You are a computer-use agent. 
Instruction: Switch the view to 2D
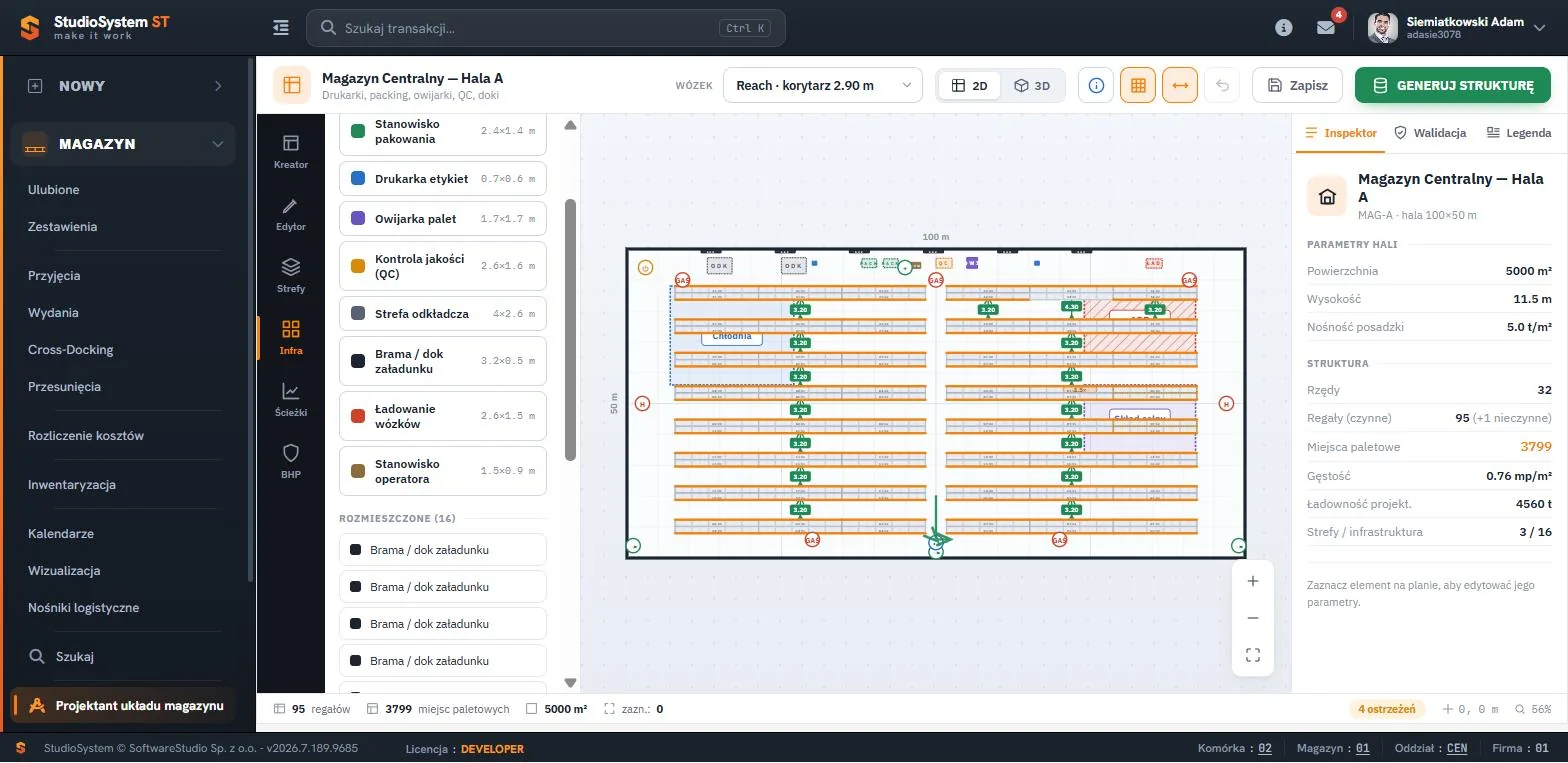click(969, 85)
